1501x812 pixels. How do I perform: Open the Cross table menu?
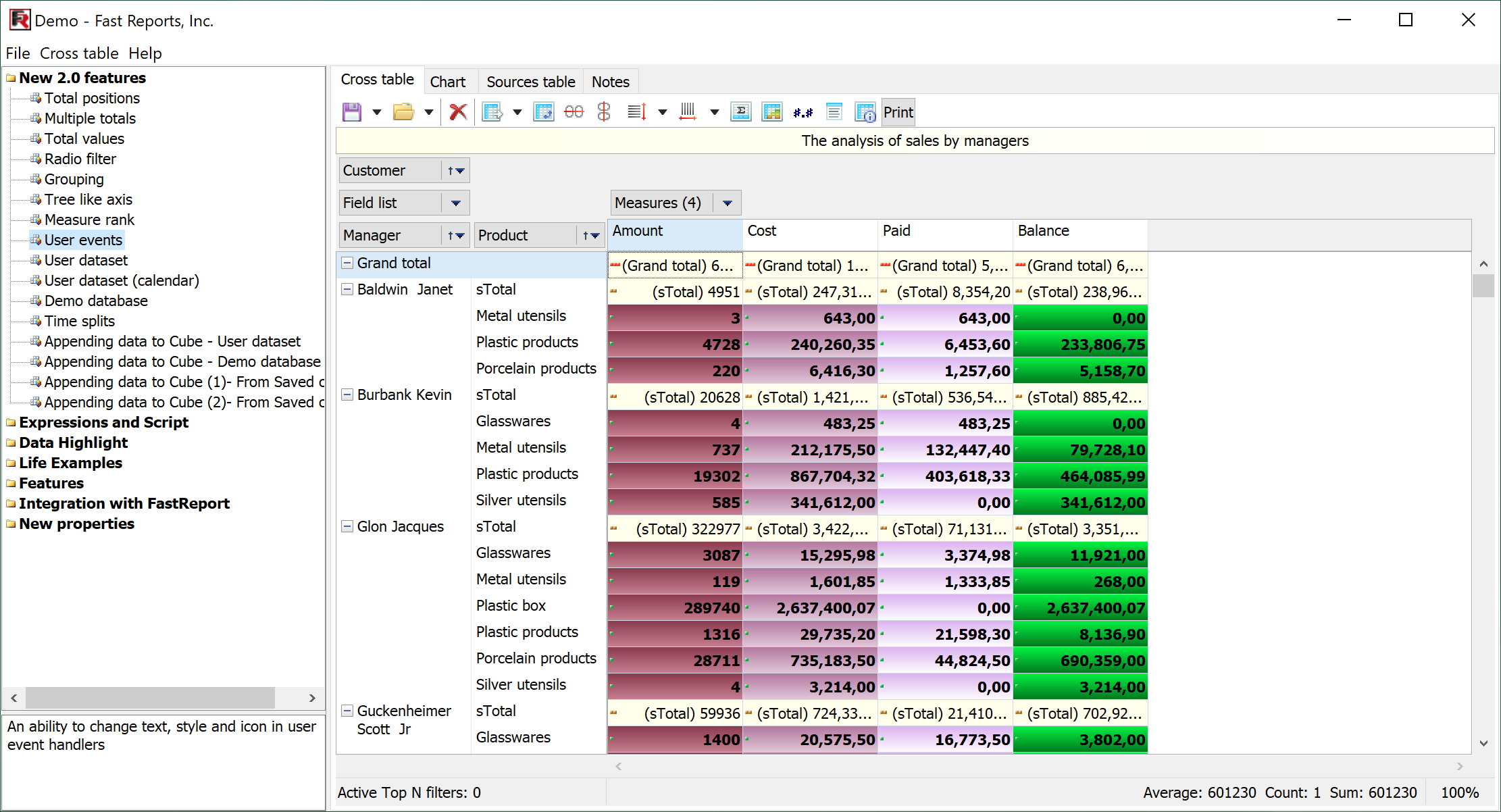79,53
